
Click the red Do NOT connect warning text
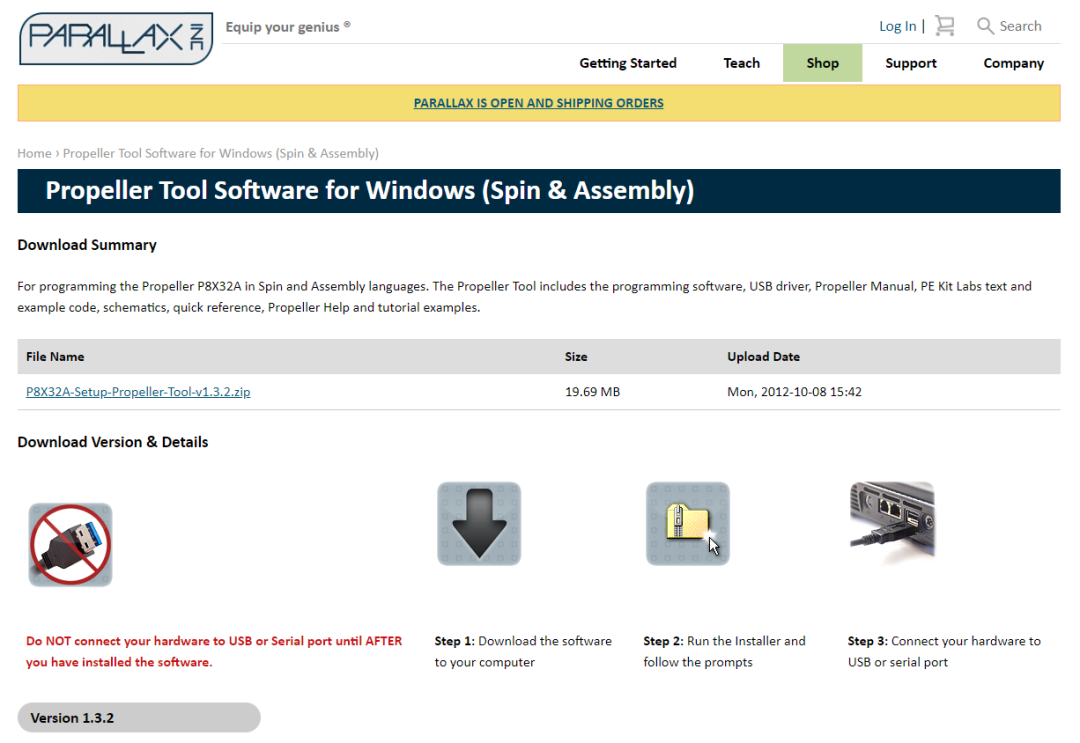[214, 651]
